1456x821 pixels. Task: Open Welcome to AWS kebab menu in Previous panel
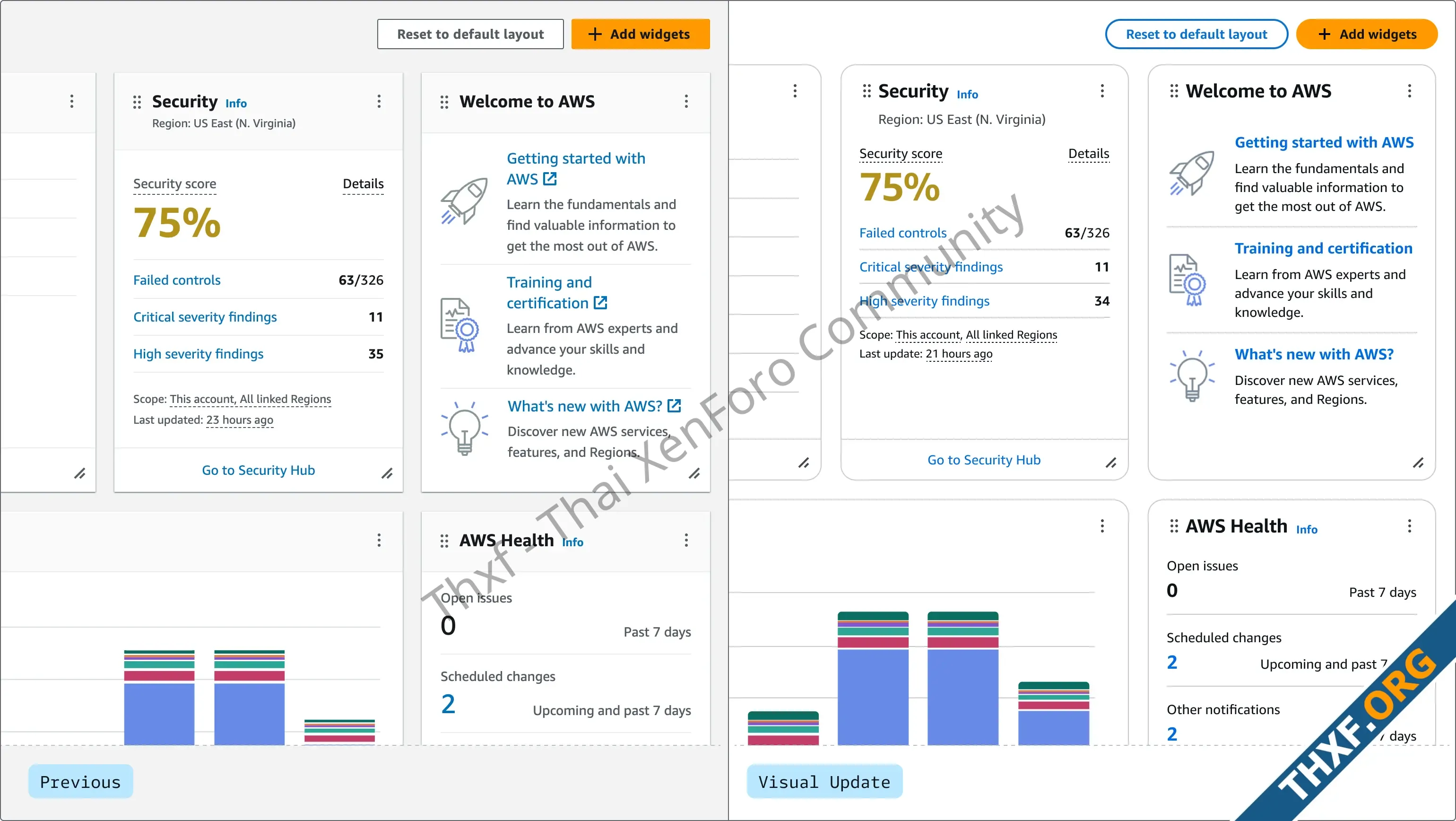[686, 101]
